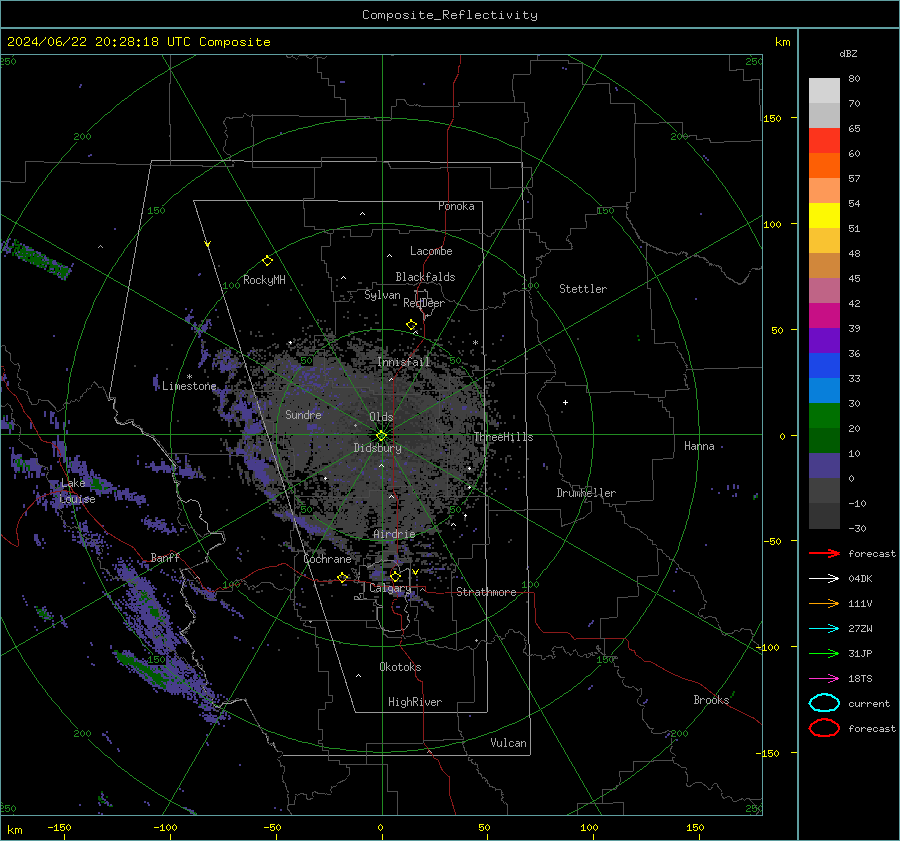
Task: Select the purple 36-39 dBZ swatch
Action: point(824,340)
